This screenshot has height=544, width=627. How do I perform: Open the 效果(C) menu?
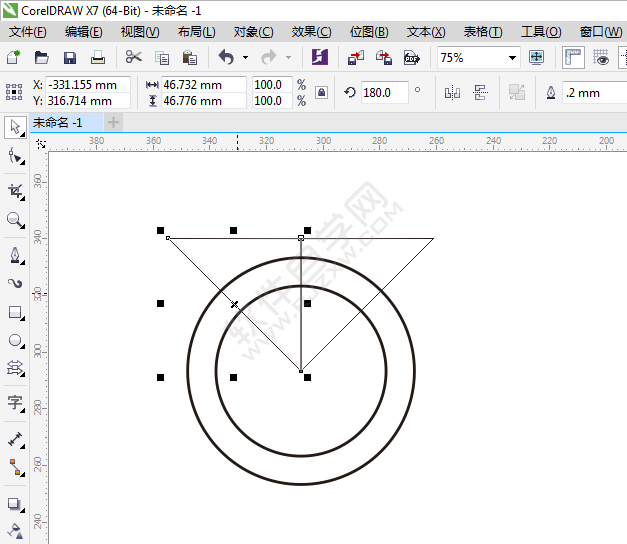click(311, 32)
